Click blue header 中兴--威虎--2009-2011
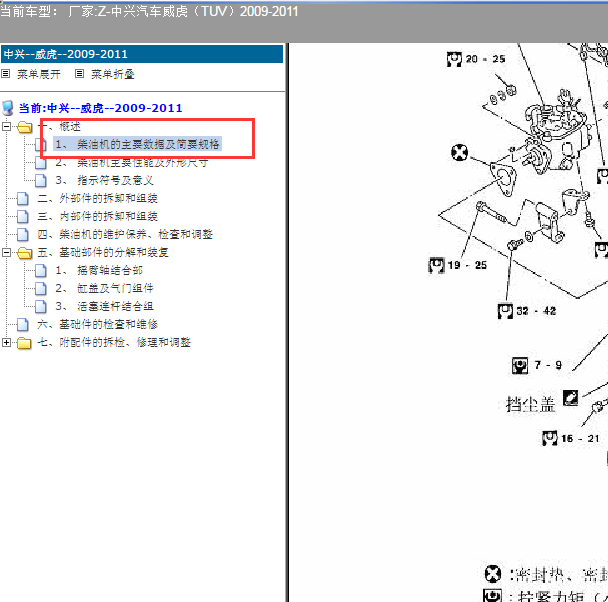The width and height of the screenshot is (608, 602). [x=142, y=54]
